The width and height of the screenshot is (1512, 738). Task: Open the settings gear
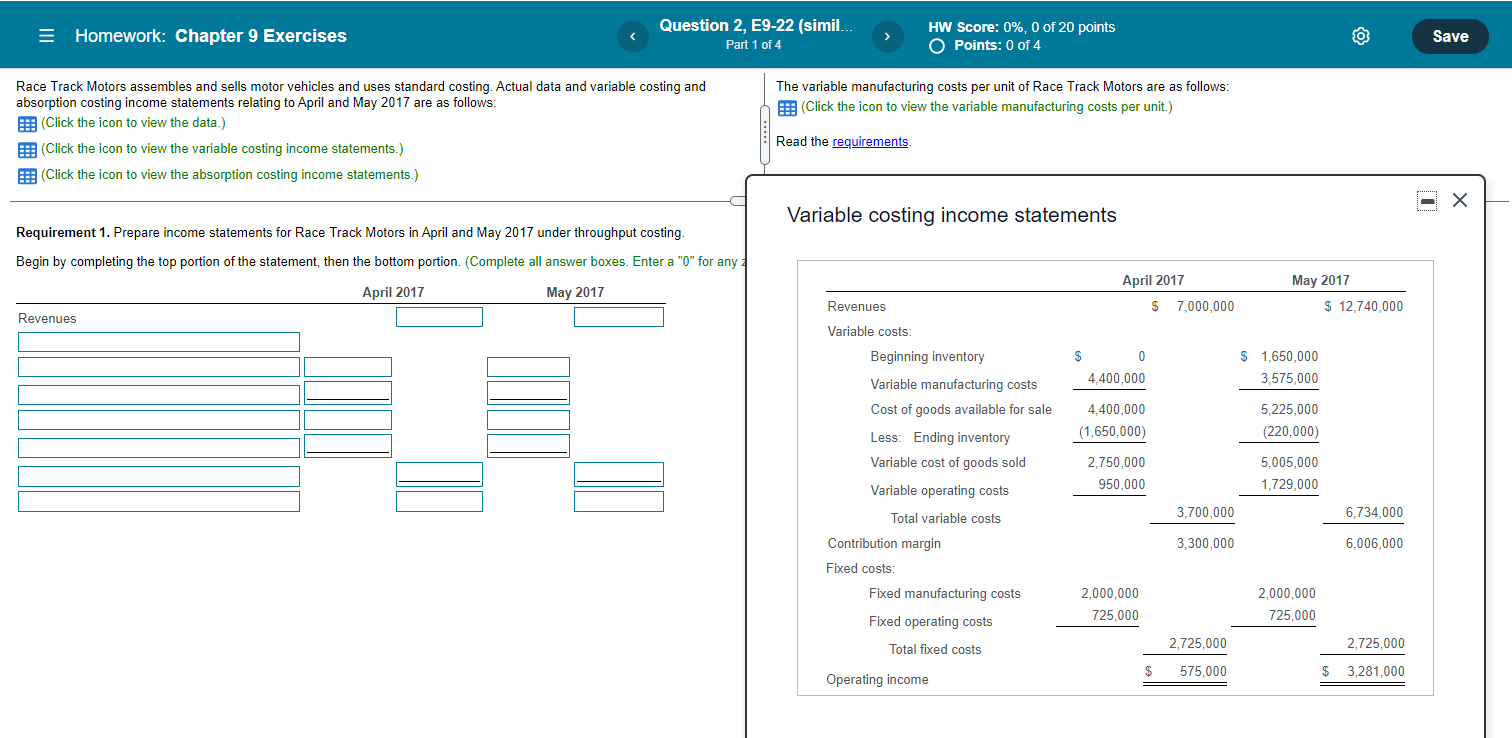pyautogui.click(x=1361, y=35)
